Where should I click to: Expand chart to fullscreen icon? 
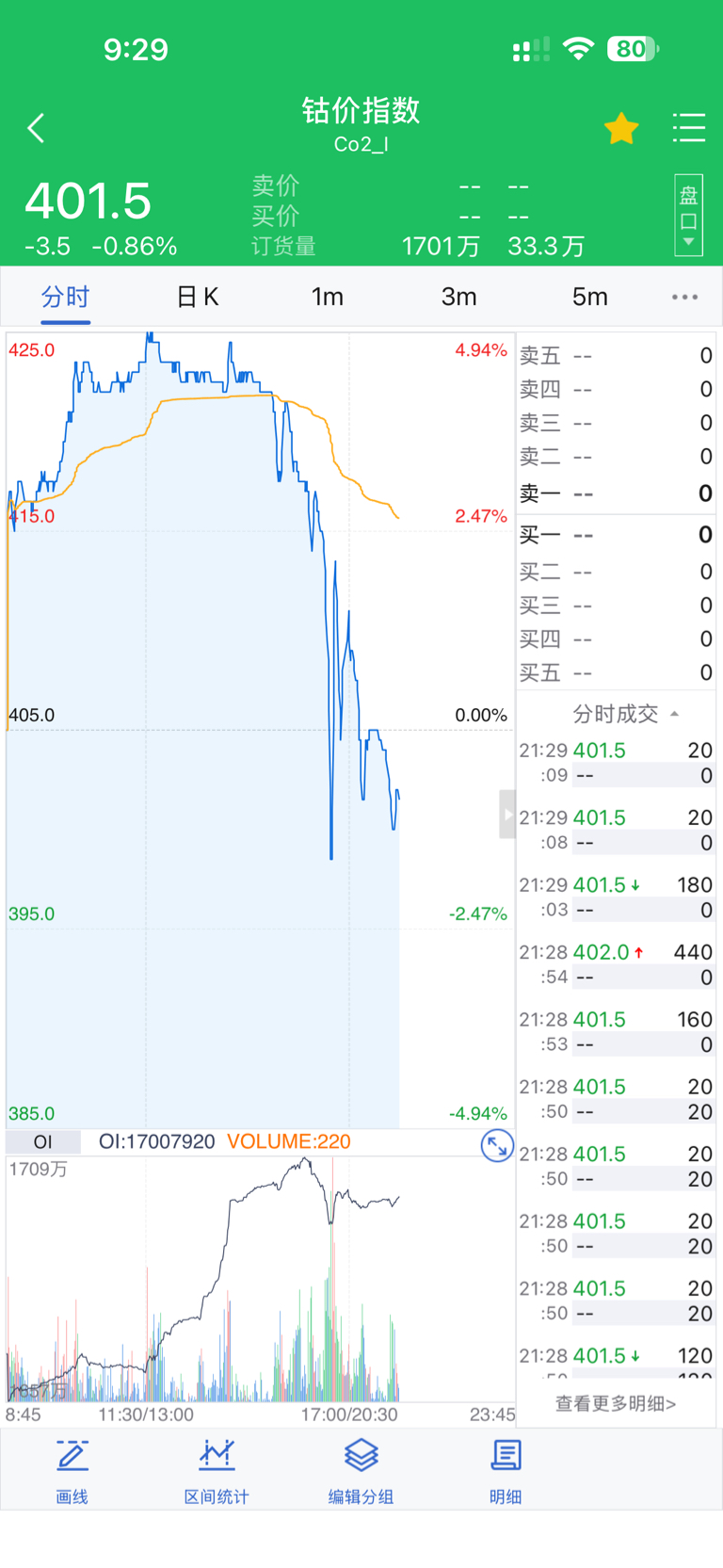(496, 1146)
